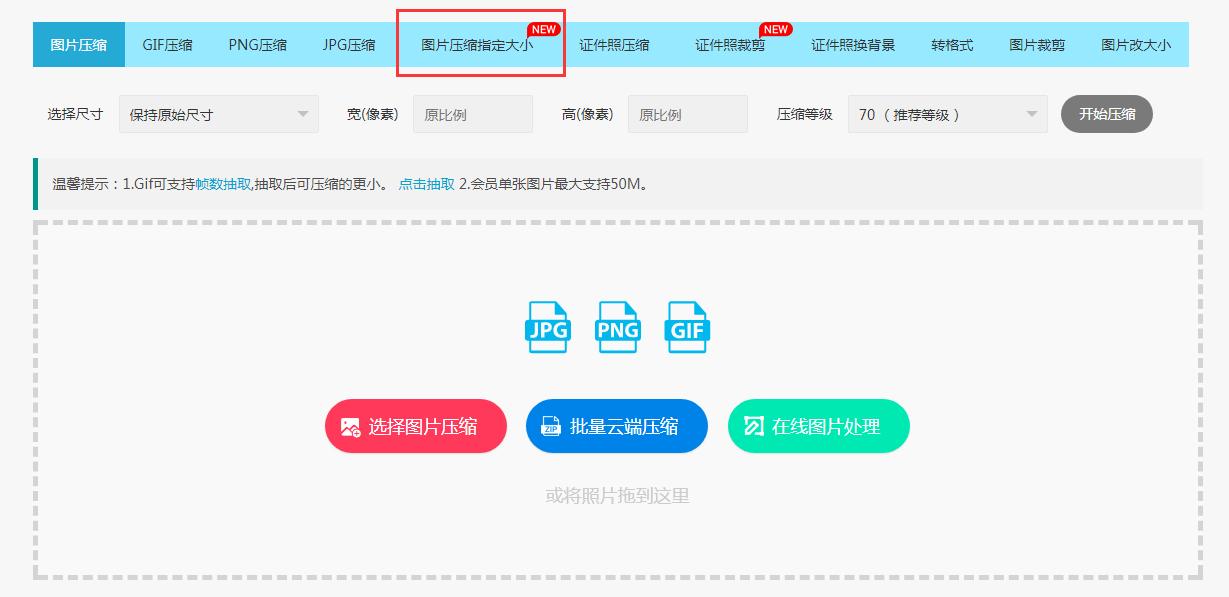Click the NEW badge on 证件照裁剪 tab
Image resolution: width=1229 pixels, height=597 pixels.
point(777,31)
